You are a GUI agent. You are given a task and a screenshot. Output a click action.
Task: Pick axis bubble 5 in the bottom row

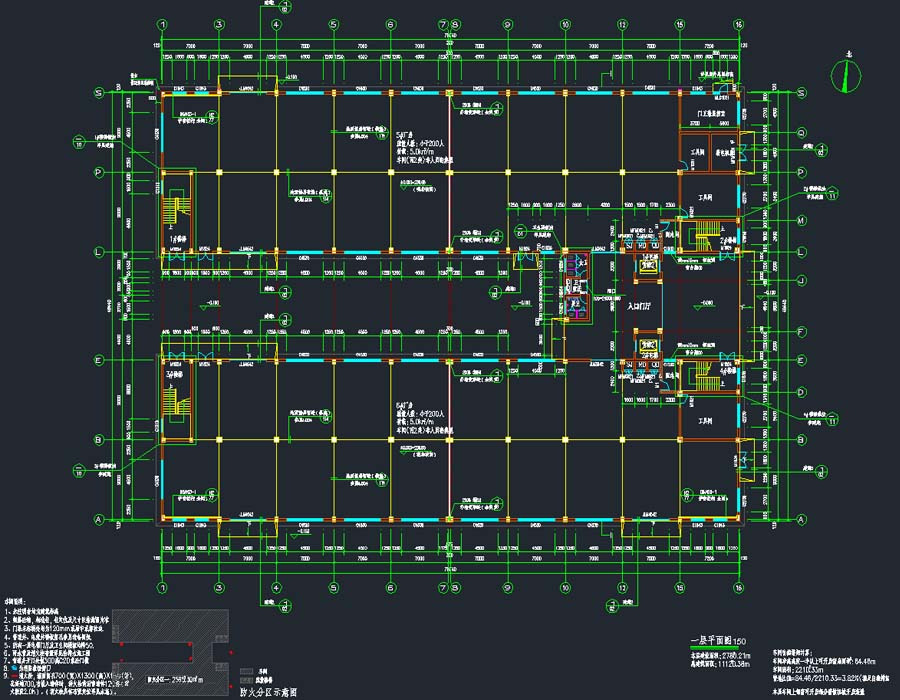334,588
